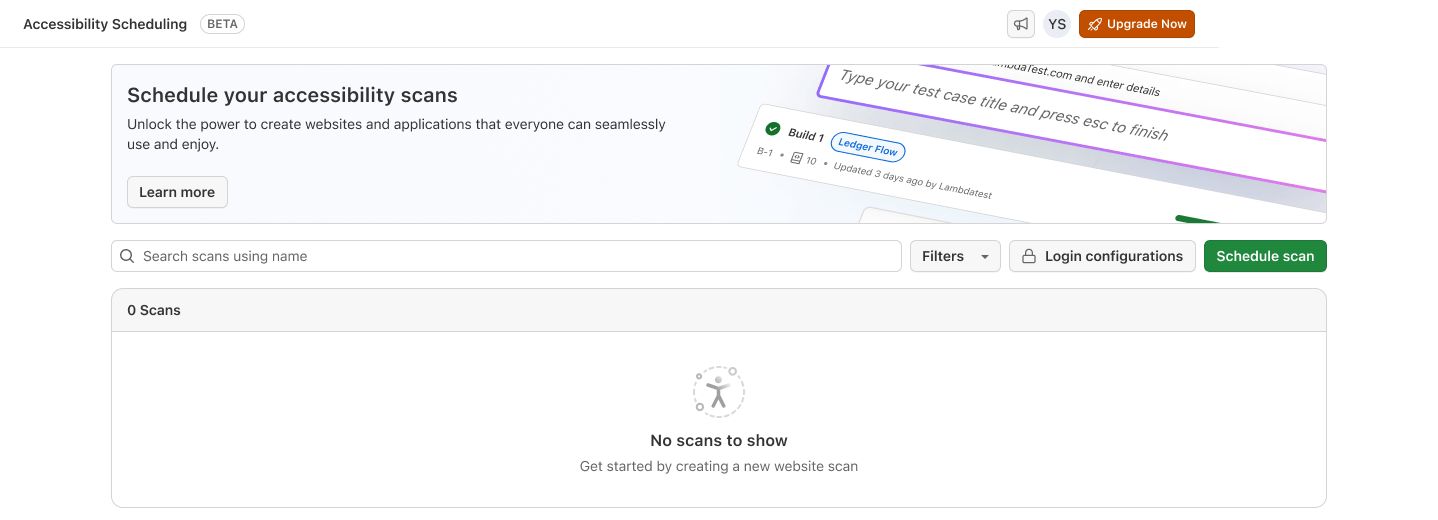Click the No scans to show message
The height and width of the screenshot is (520, 1438).
pyautogui.click(x=718, y=440)
